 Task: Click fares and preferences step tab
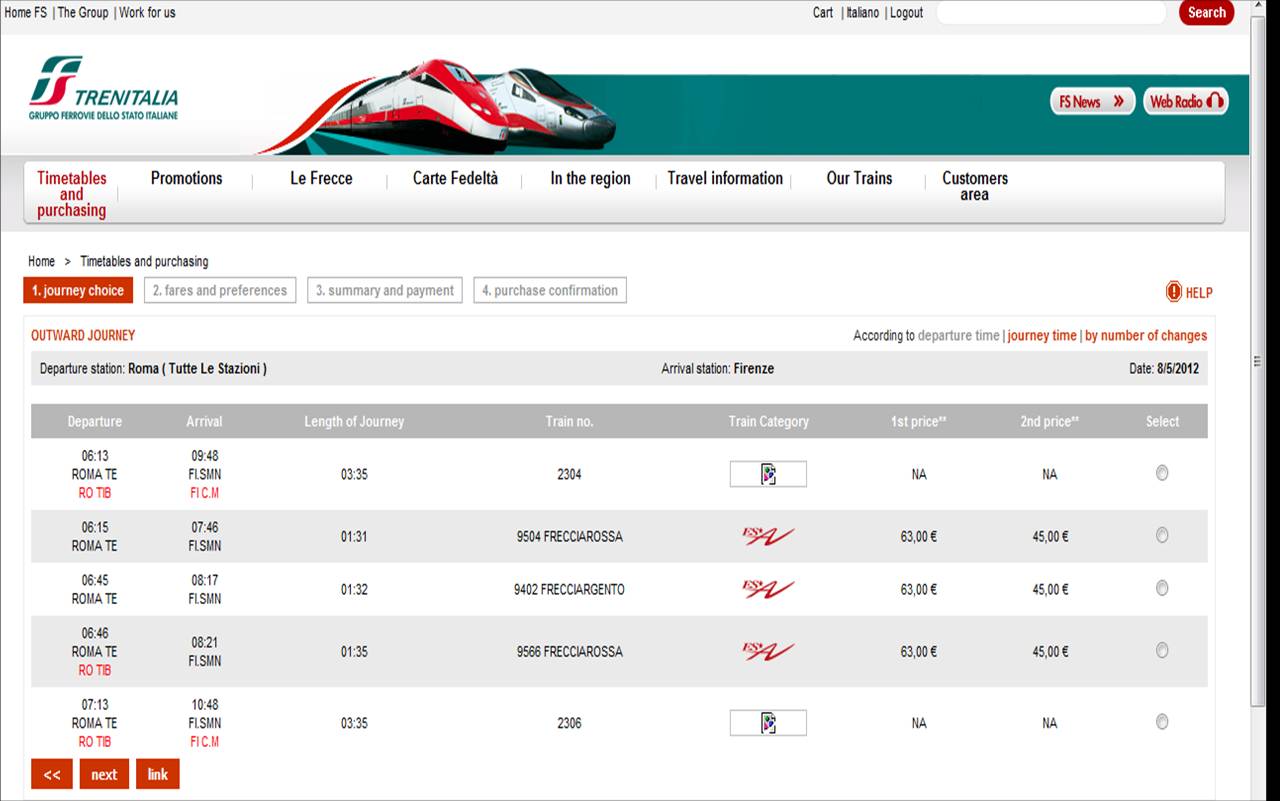[x=220, y=290]
